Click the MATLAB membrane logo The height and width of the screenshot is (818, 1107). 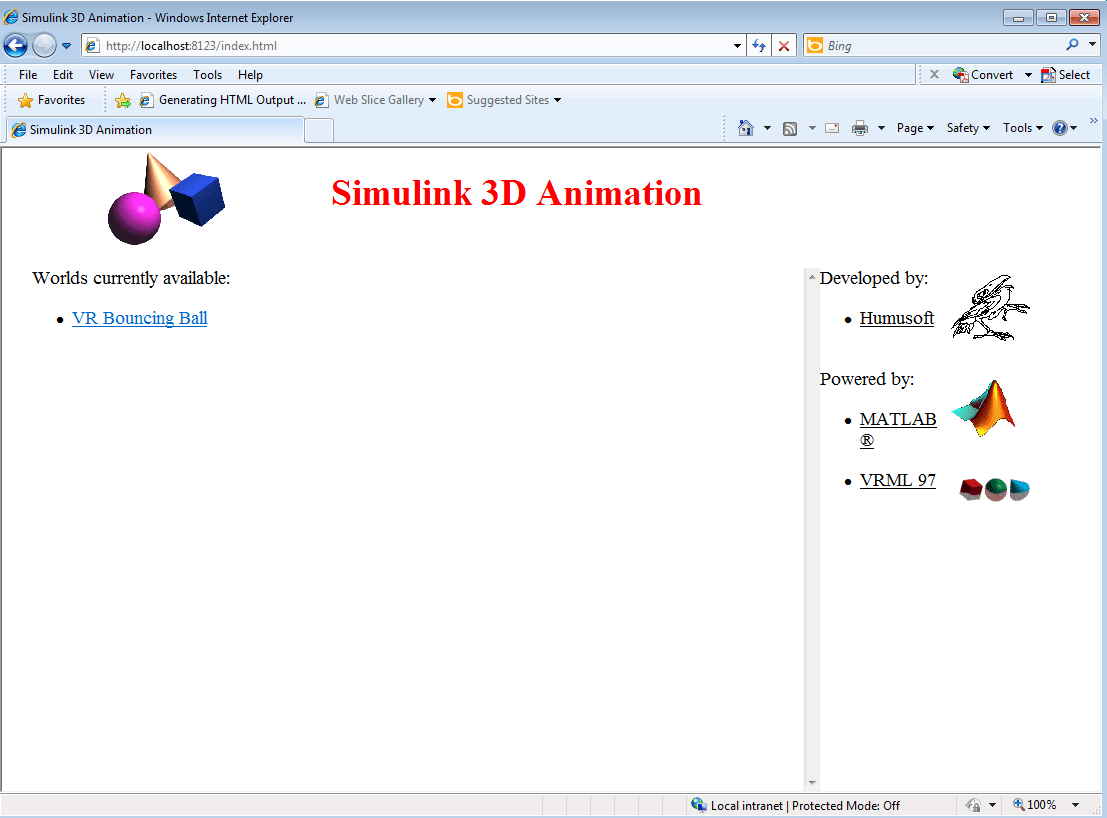(x=983, y=409)
